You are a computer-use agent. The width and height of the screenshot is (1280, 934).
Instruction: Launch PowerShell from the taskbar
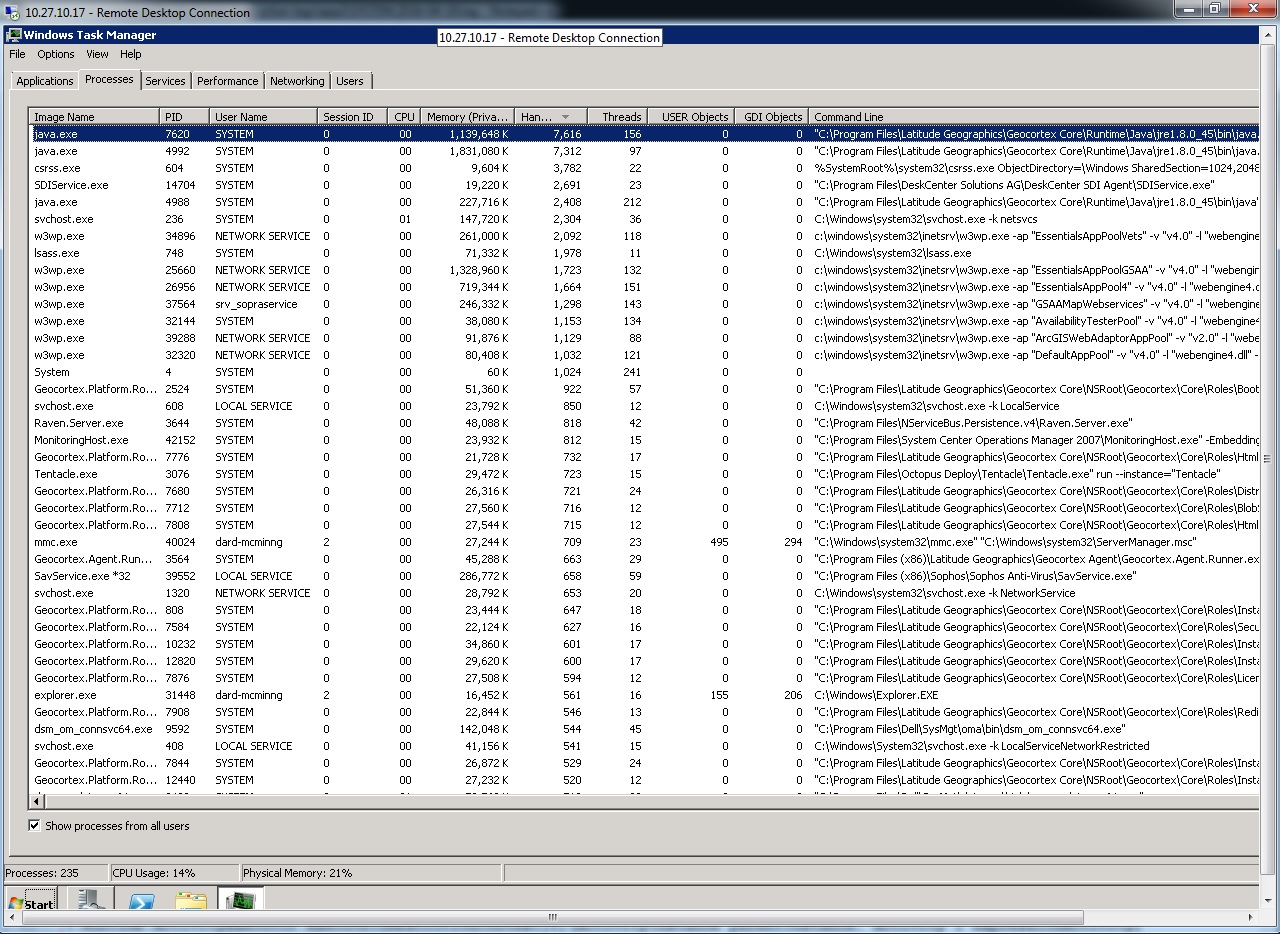pos(140,901)
